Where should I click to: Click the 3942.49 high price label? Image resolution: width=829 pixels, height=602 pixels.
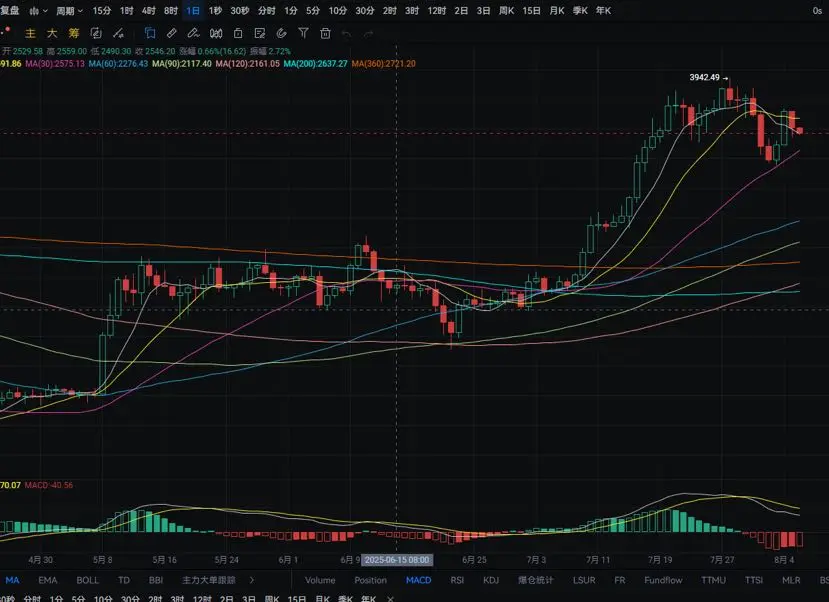click(704, 78)
